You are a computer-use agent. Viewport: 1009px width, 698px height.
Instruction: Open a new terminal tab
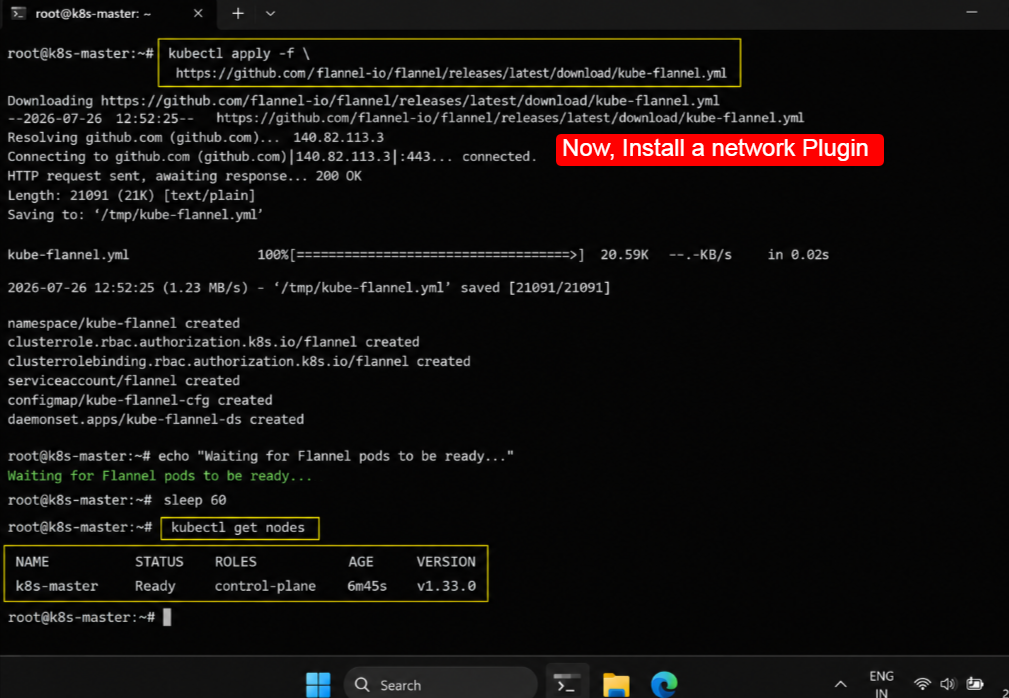(x=238, y=14)
